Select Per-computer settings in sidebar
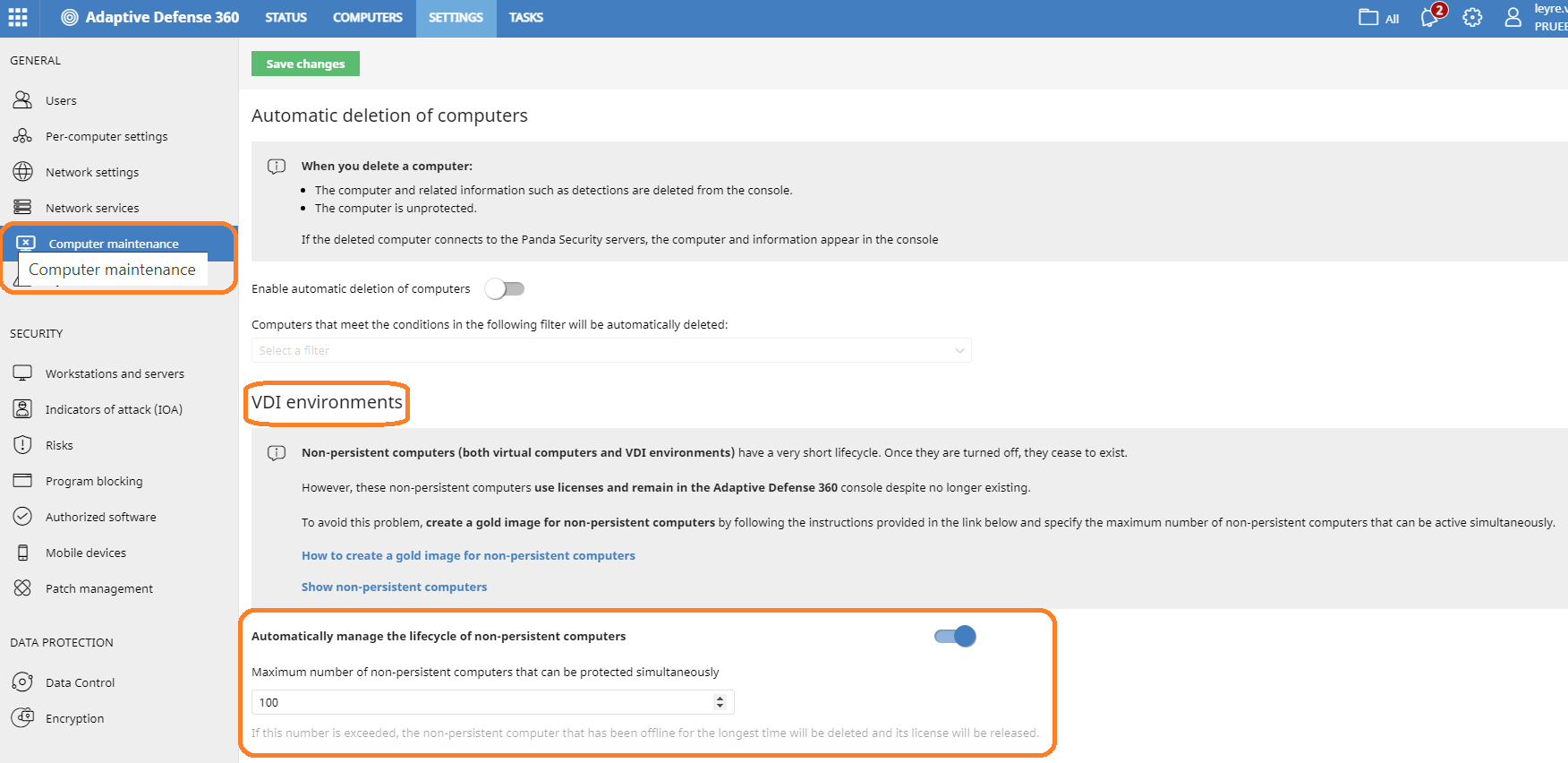Viewport: 1568px width, 763px height. [x=107, y=136]
